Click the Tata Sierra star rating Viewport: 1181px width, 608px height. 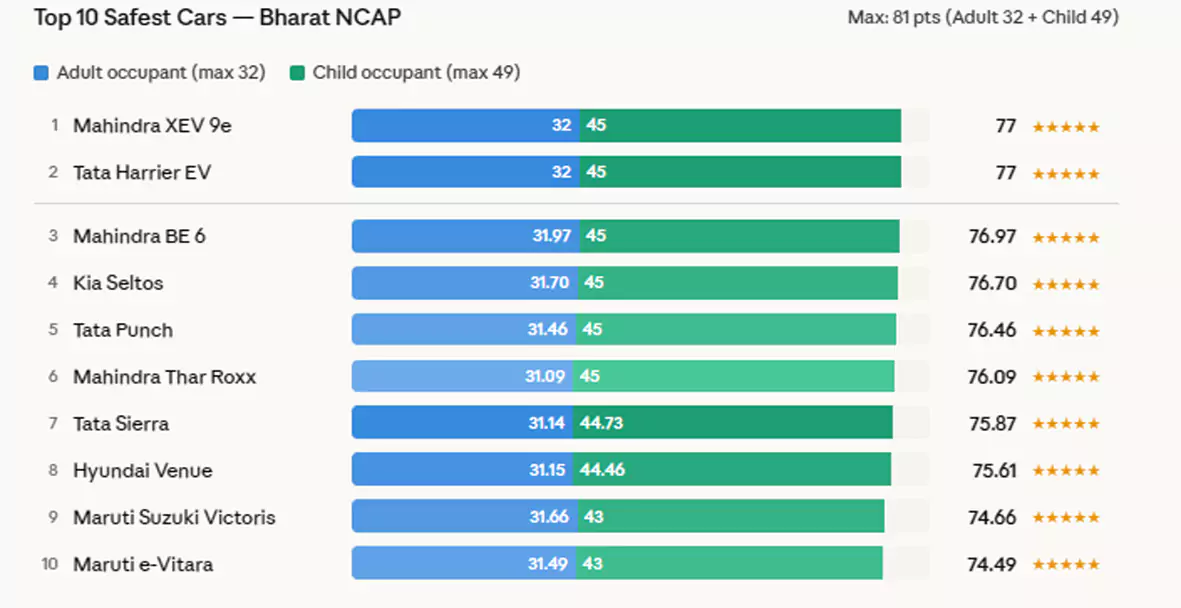tap(1066, 424)
